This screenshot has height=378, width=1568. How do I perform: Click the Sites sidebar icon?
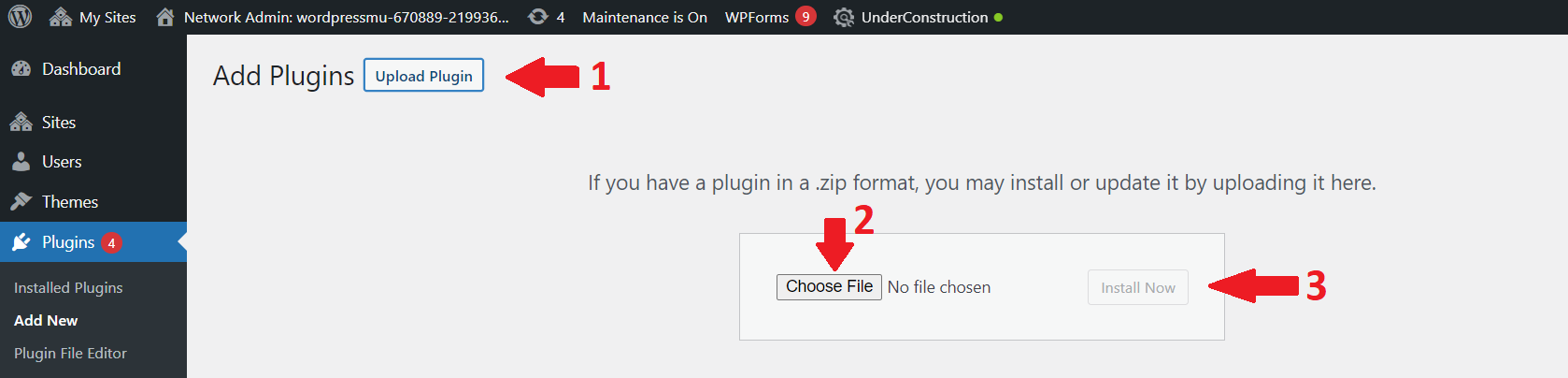[x=21, y=123]
